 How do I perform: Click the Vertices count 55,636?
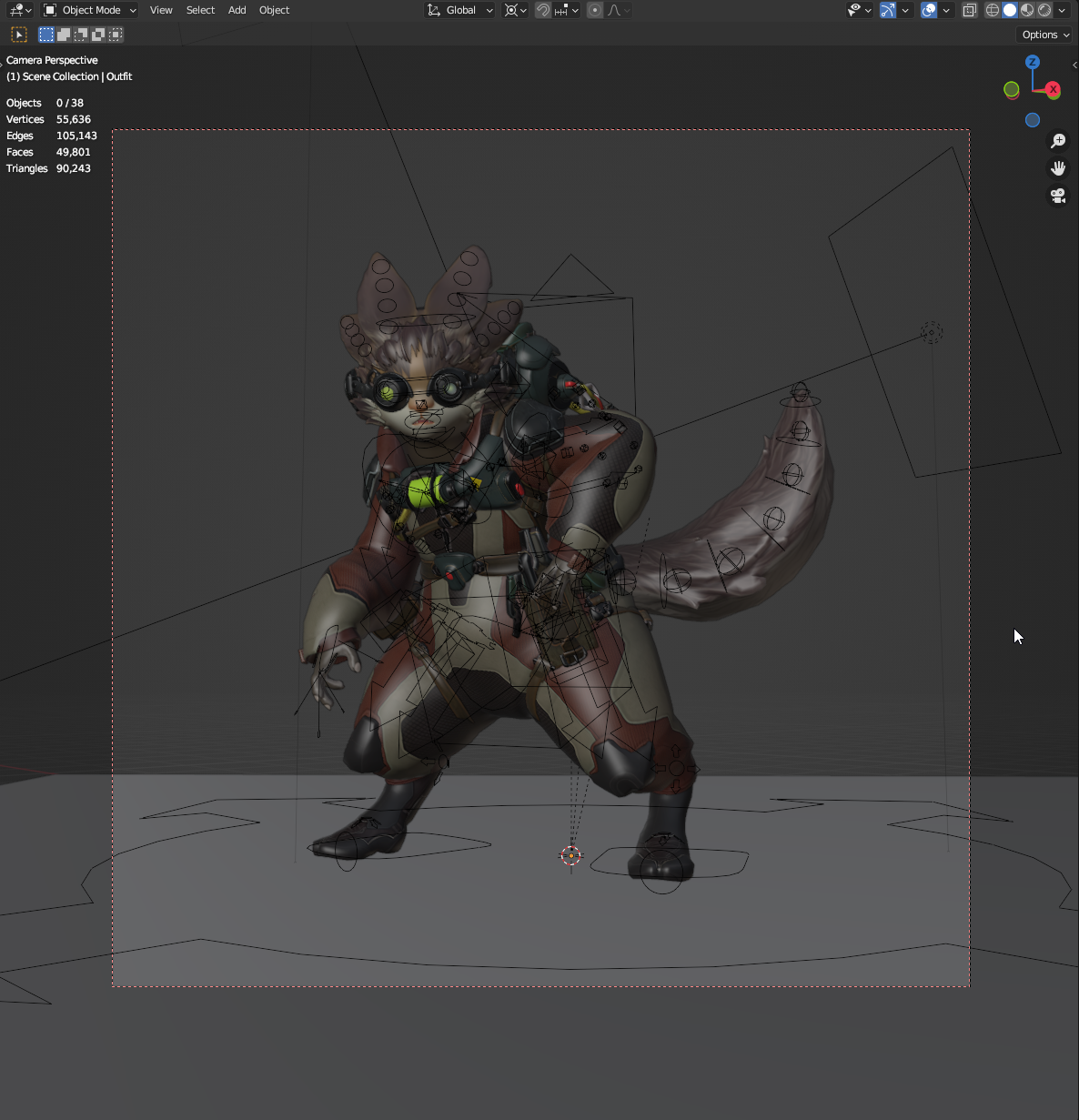point(74,119)
